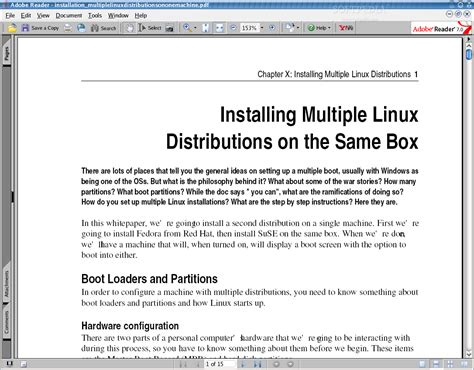Select Continuous Facing layout icon
The image size is (474, 370).
tap(450, 364)
